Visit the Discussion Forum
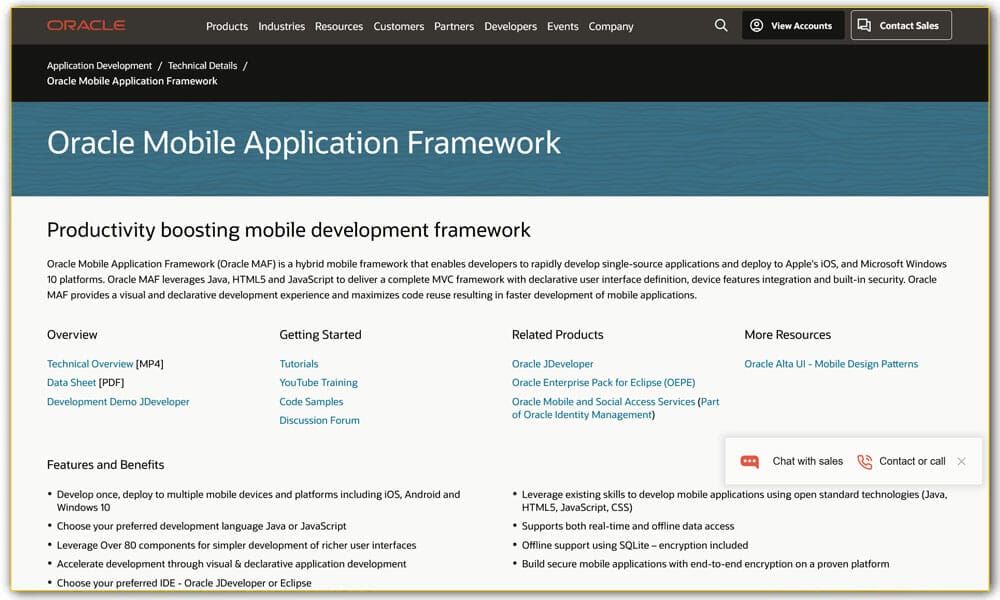This screenshot has height=600, width=1000. coord(319,420)
